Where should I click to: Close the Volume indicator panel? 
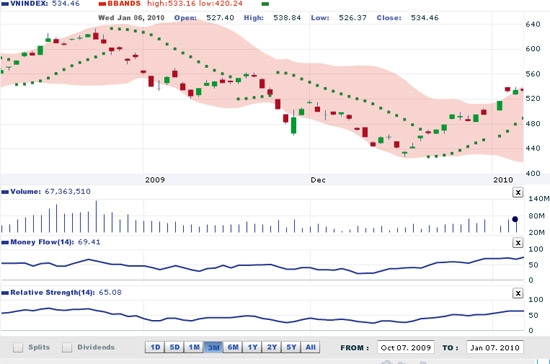[x=518, y=192]
